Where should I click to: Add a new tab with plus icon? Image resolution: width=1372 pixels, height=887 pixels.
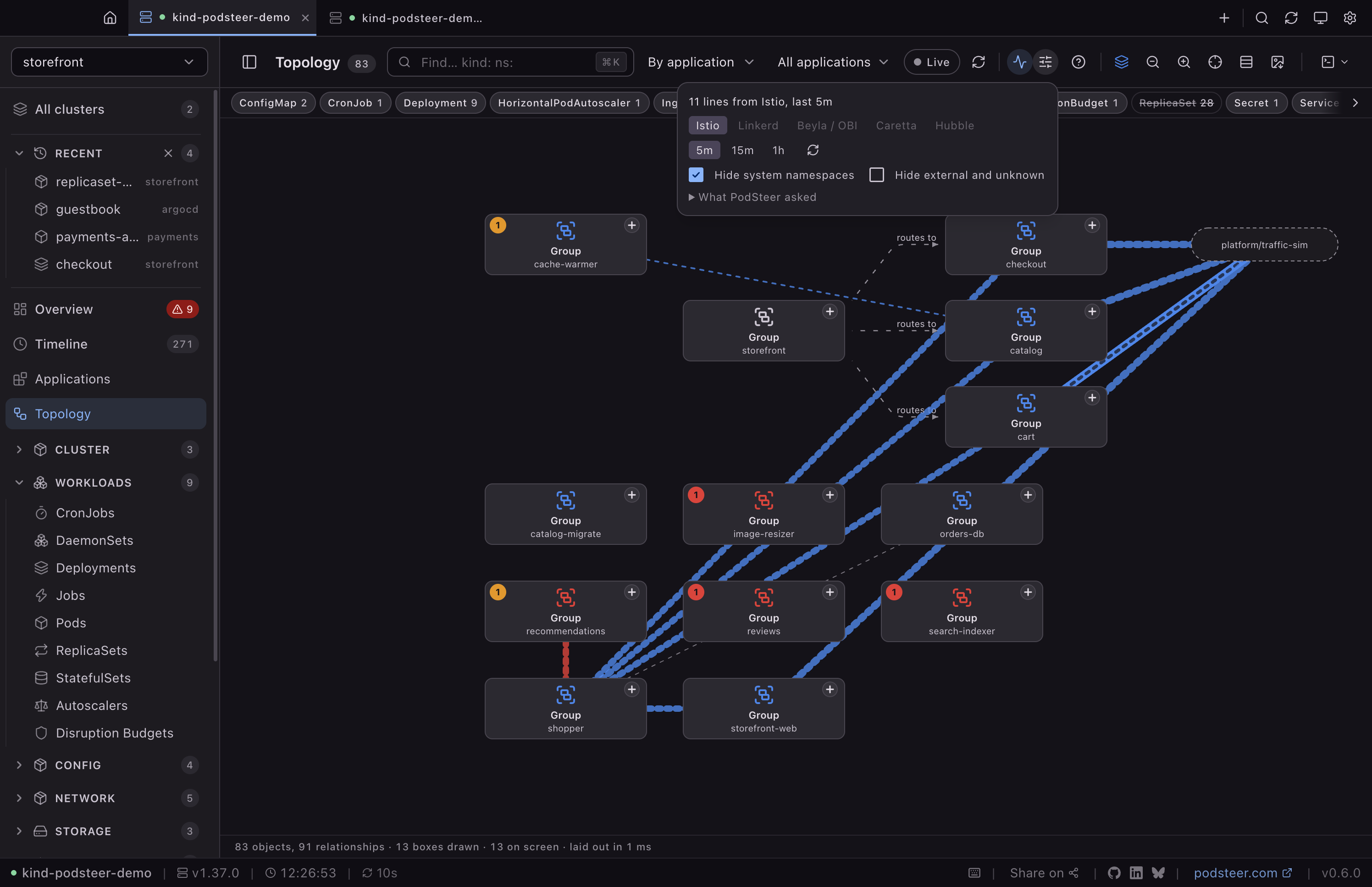[x=1224, y=18]
